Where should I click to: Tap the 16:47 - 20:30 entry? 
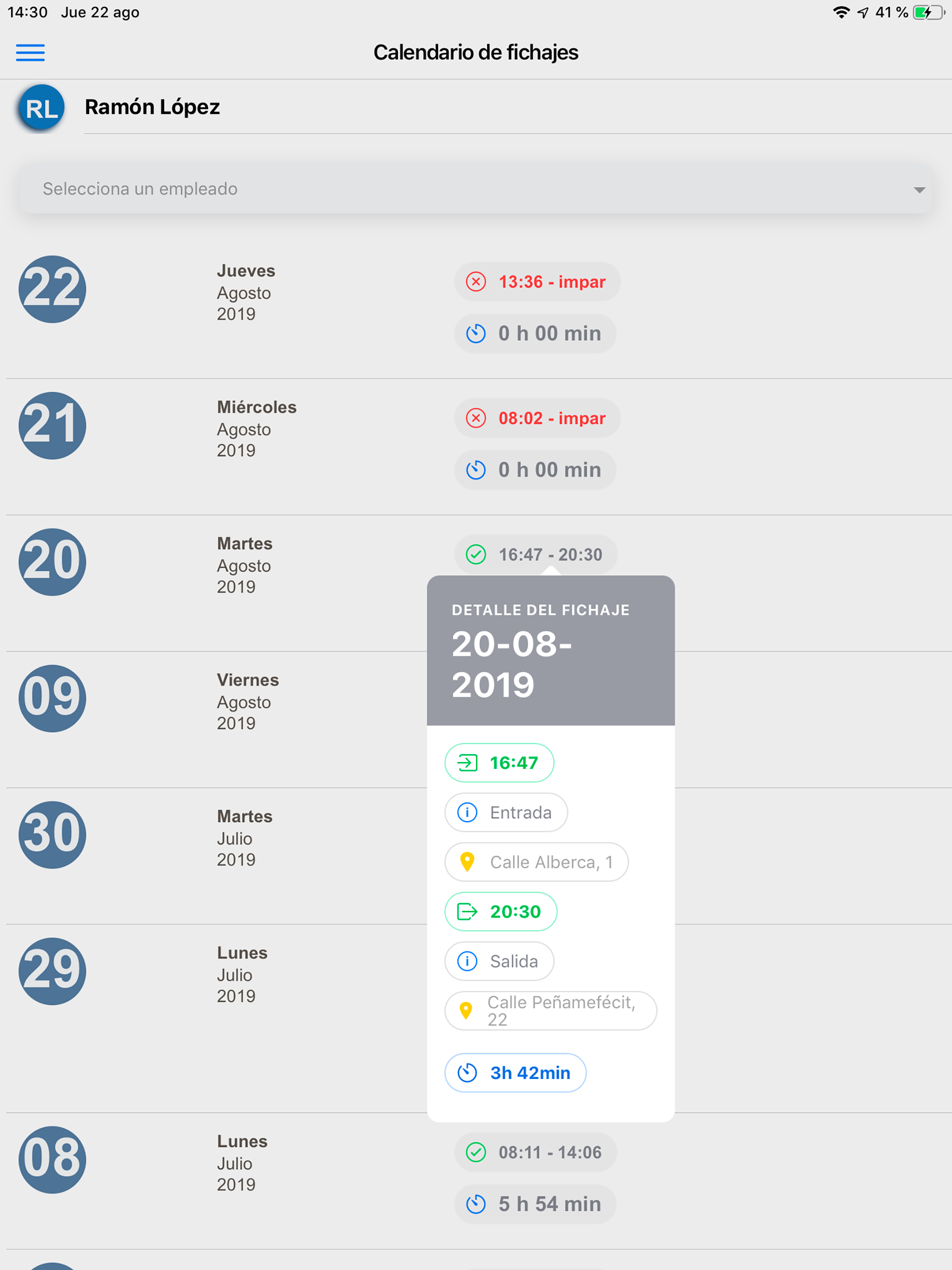click(x=535, y=555)
